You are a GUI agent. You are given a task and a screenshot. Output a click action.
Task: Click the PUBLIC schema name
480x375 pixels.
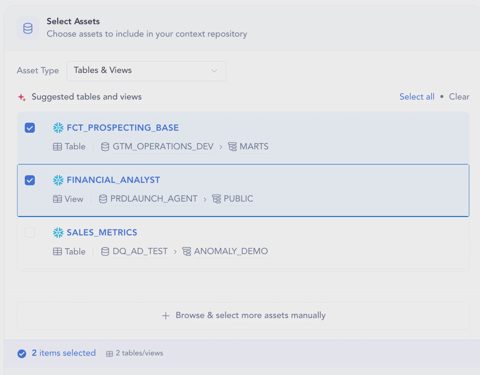click(x=238, y=199)
